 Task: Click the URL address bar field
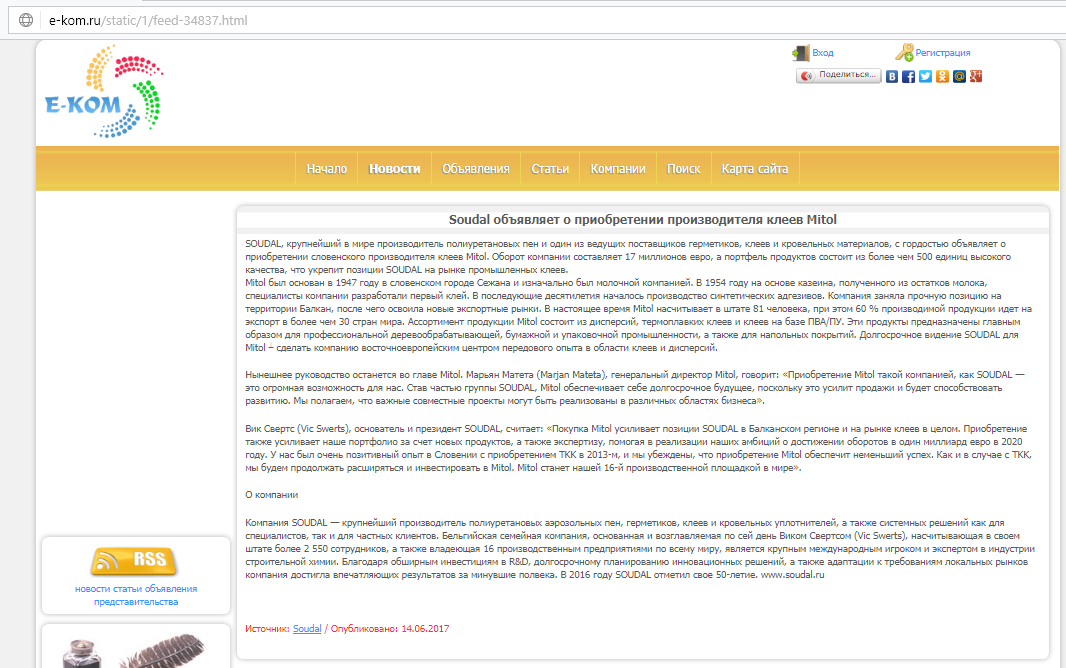tap(544, 20)
